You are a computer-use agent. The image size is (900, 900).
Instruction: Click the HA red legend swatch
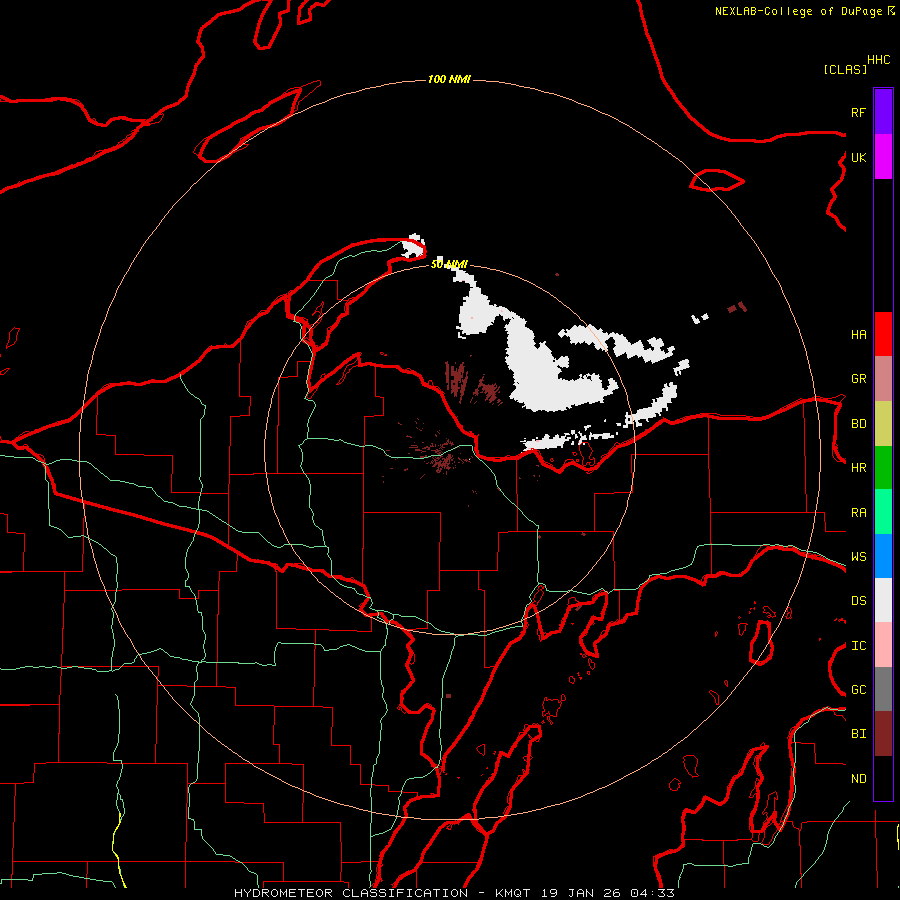pyautogui.click(x=883, y=334)
